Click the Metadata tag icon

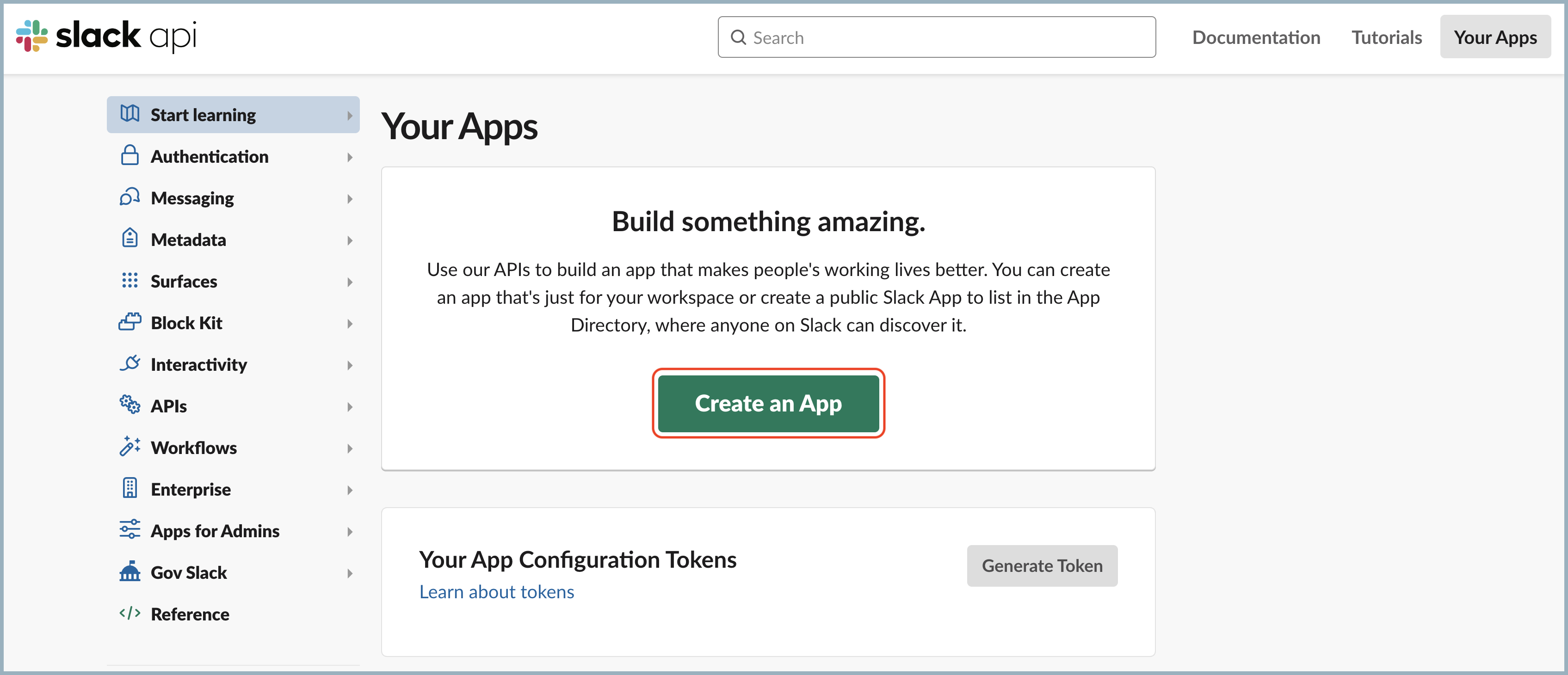coord(130,239)
